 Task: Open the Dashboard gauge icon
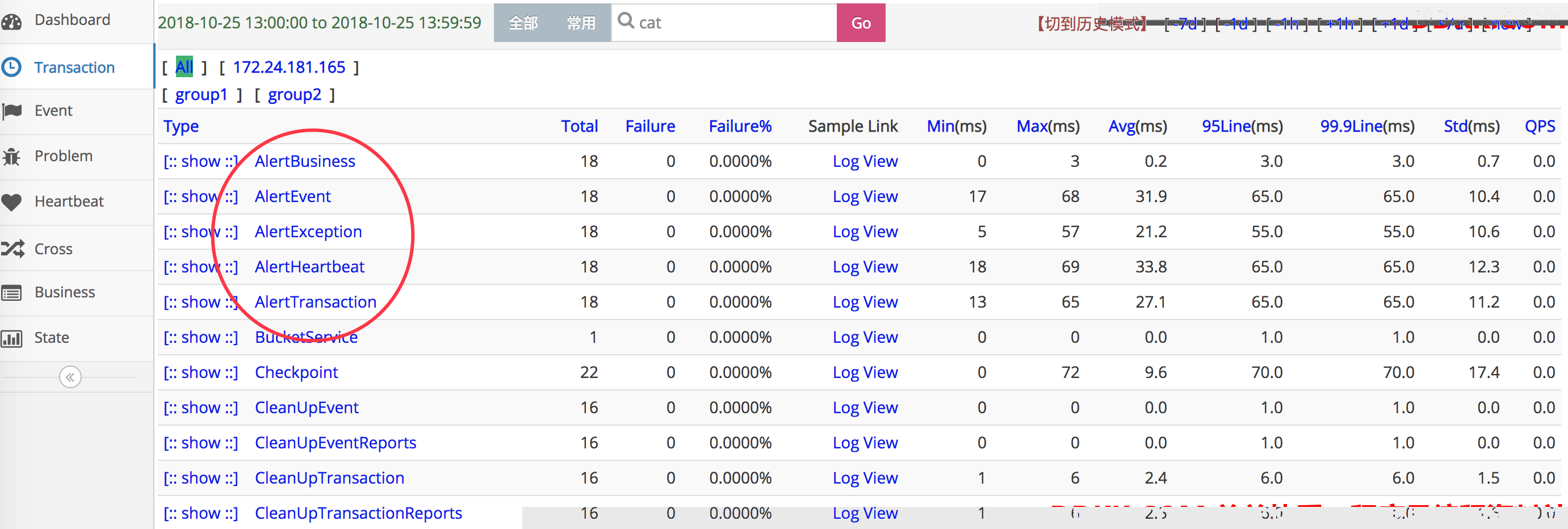coord(11,22)
